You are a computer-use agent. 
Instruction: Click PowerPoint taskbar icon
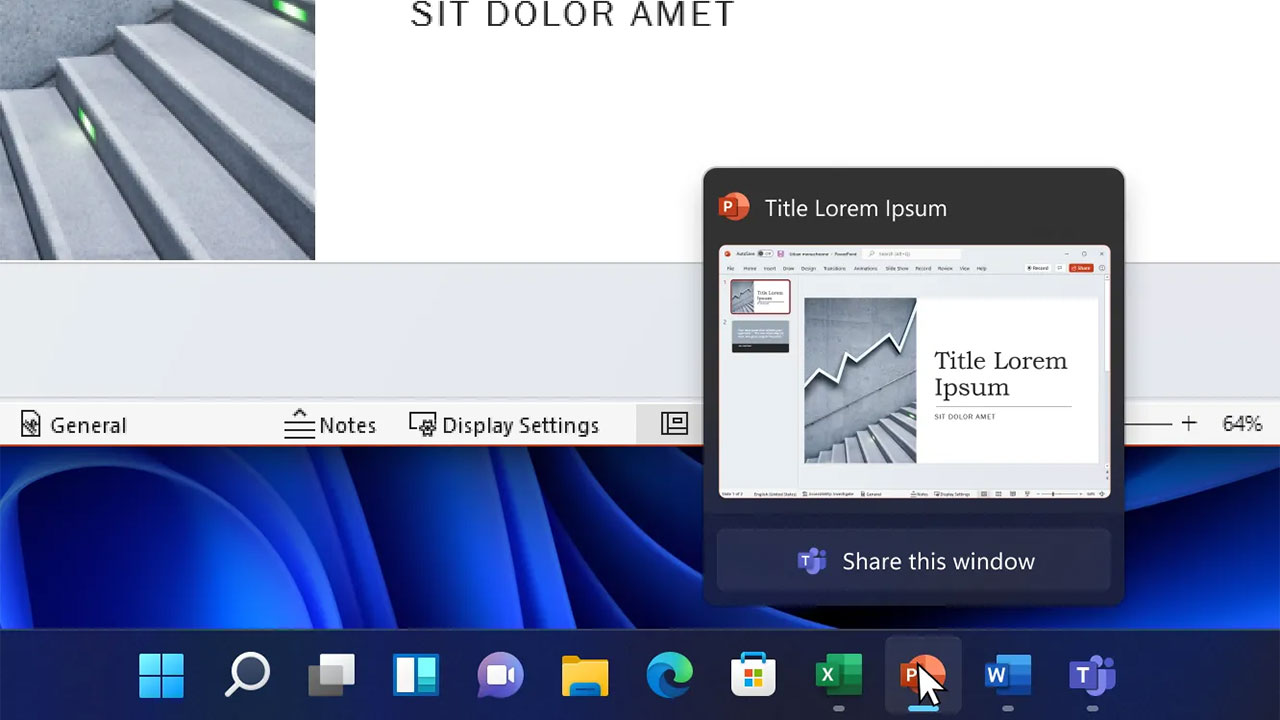923,676
